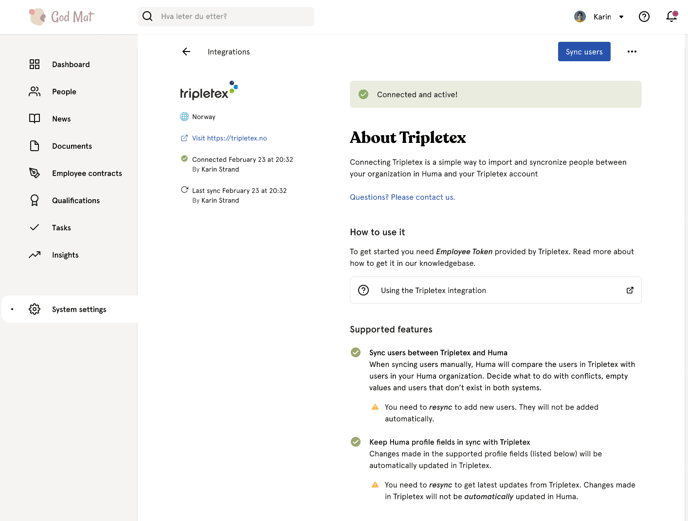Image resolution: width=688 pixels, height=521 pixels.
Task: Click the search magnifier icon
Action: 147,16
